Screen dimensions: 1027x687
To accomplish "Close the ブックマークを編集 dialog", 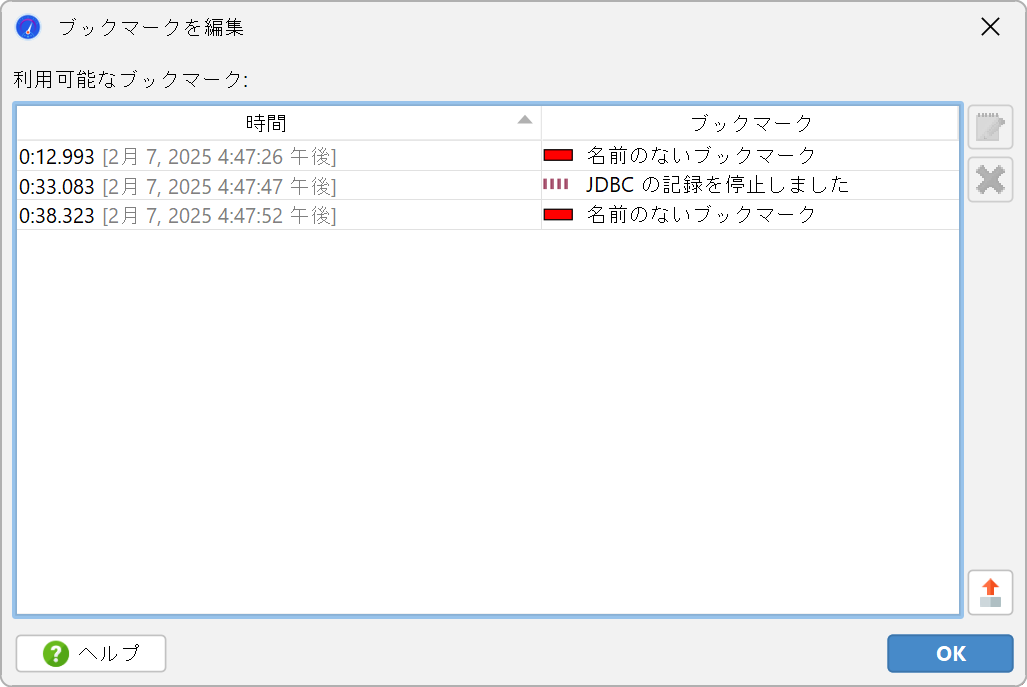I will pyautogui.click(x=990, y=27).
